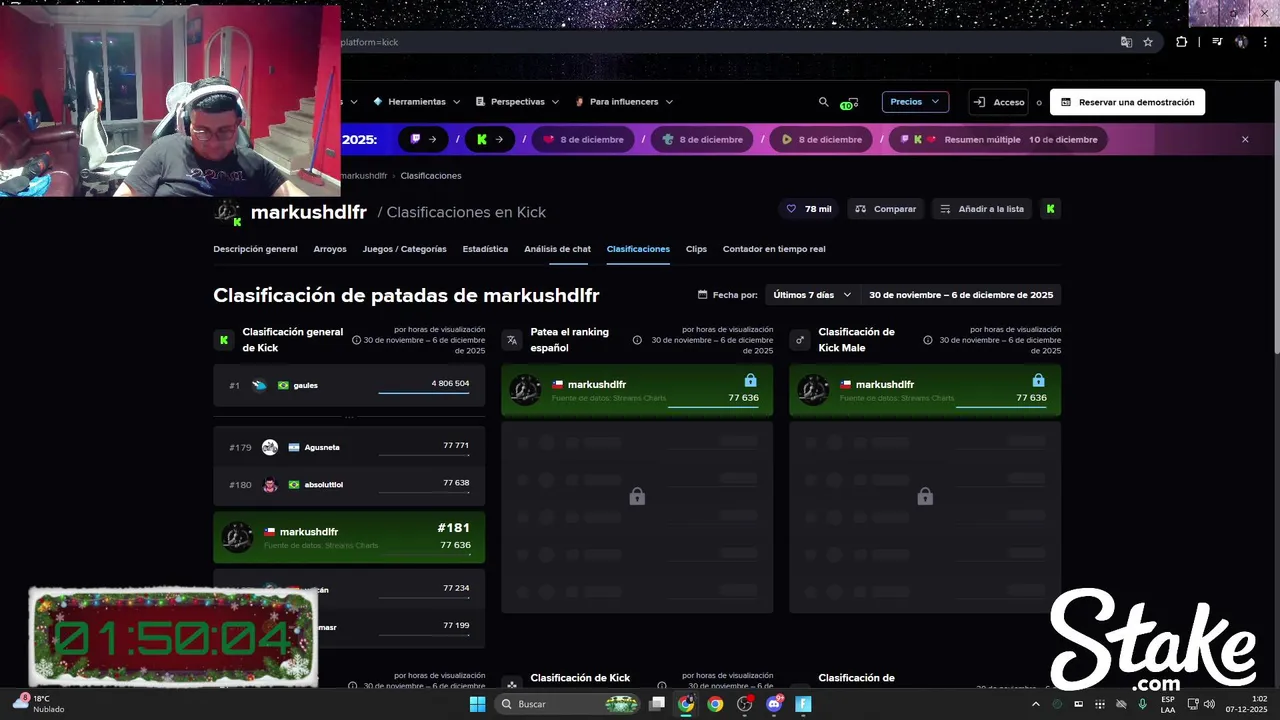Click the search magnifier icon in site header
This screenshot has width=1280, height=720.
point(824,102)
